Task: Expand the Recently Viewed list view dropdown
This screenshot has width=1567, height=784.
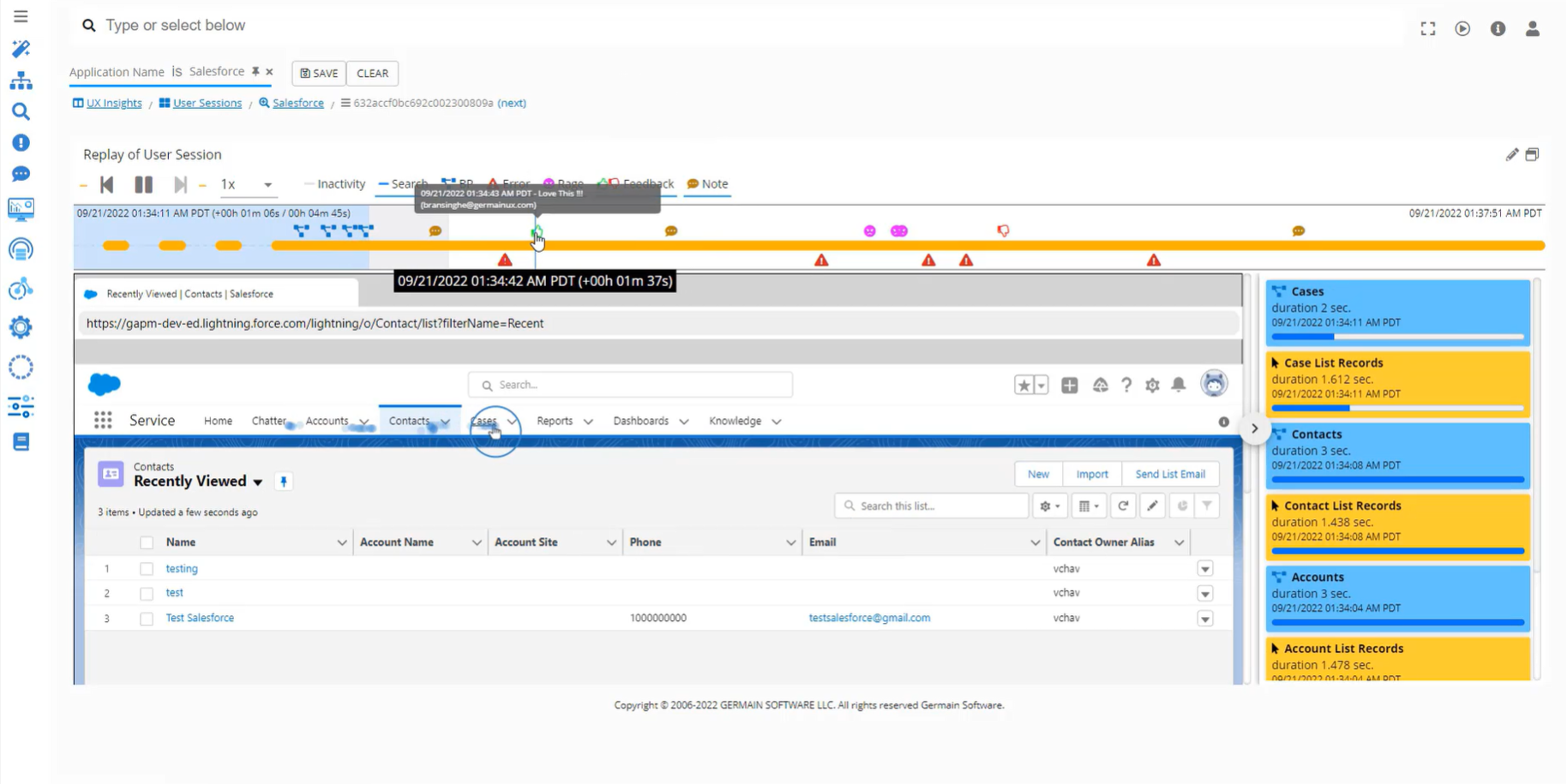Action: point(257,482)
